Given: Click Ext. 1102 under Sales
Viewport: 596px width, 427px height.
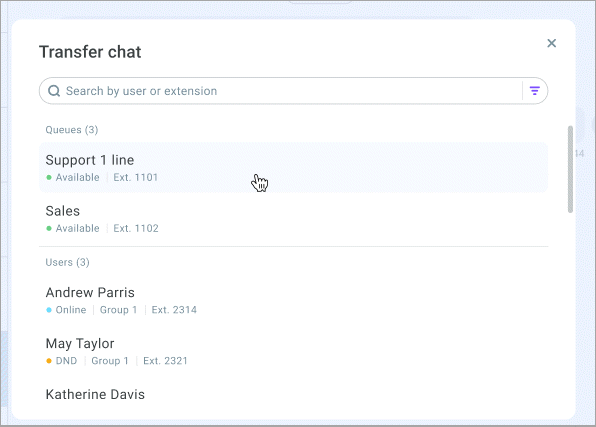Looking at the screenshot, I should click(x=136, y=229).
